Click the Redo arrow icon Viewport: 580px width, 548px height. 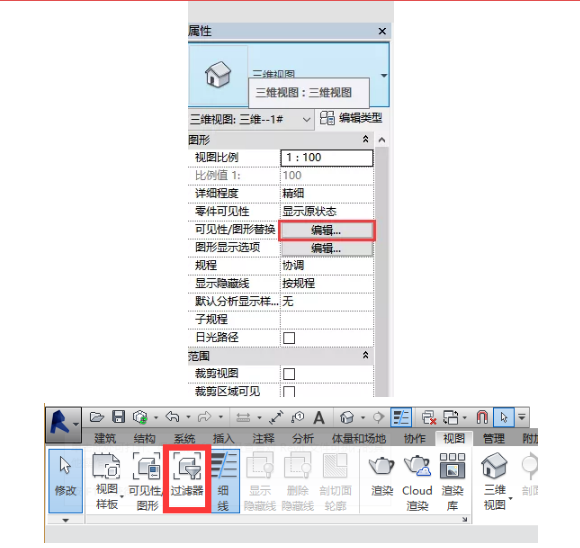(205, 417)
